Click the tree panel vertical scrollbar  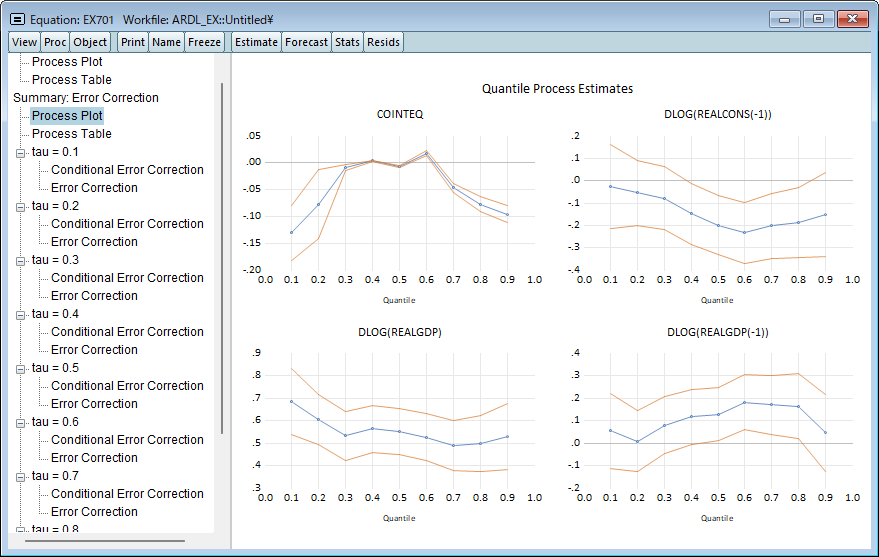point(221,250)
